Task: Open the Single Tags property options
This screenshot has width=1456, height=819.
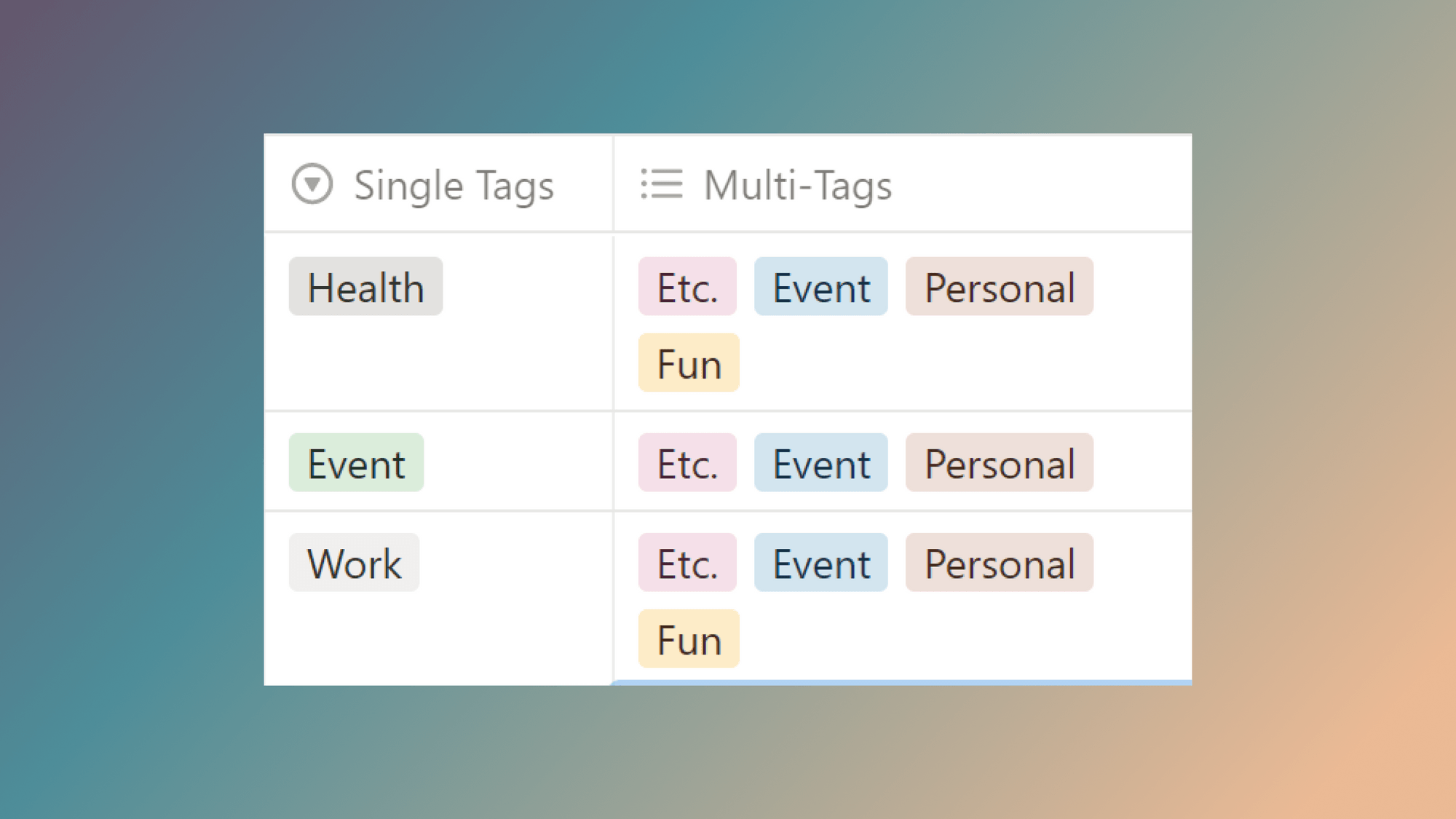Action: pyautogui.click(x=453, y=185)
